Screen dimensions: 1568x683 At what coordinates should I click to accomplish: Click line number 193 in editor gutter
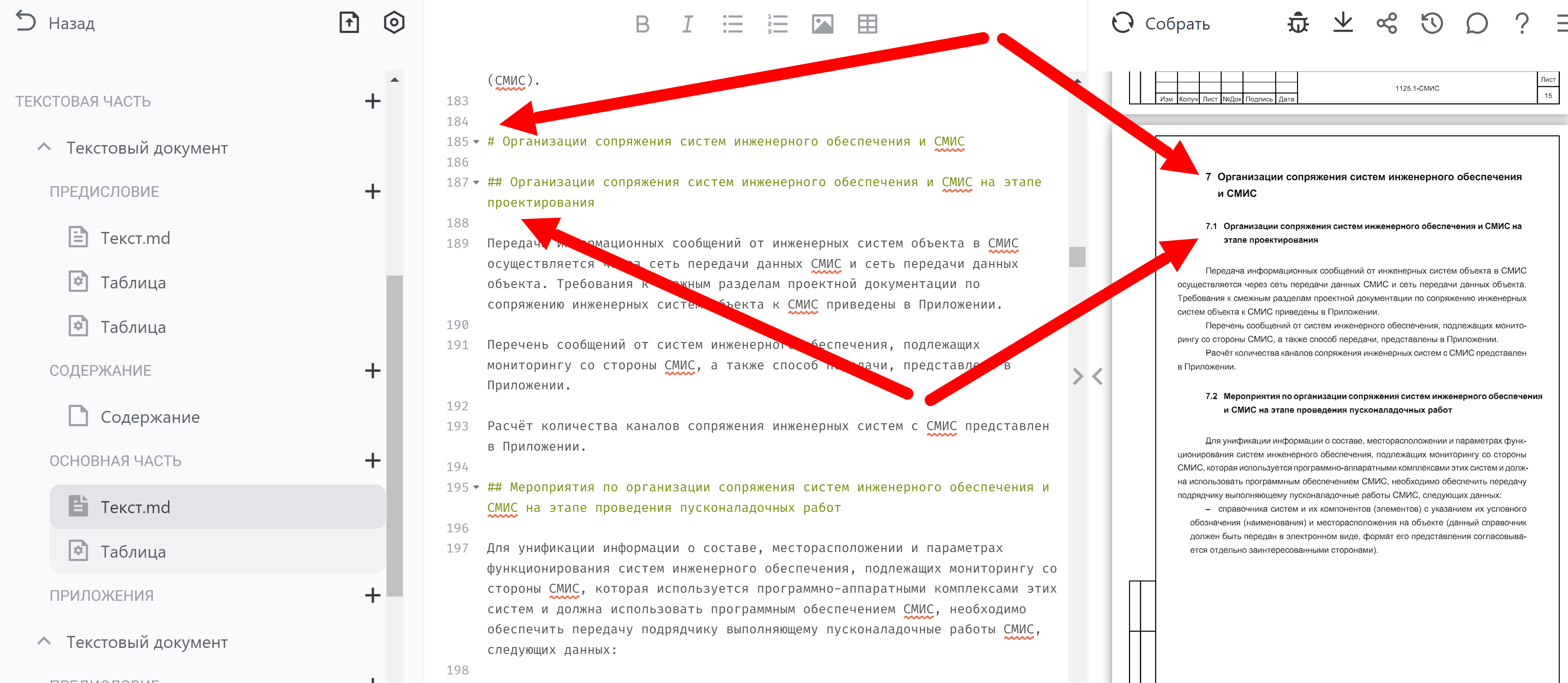click(457, 425)
